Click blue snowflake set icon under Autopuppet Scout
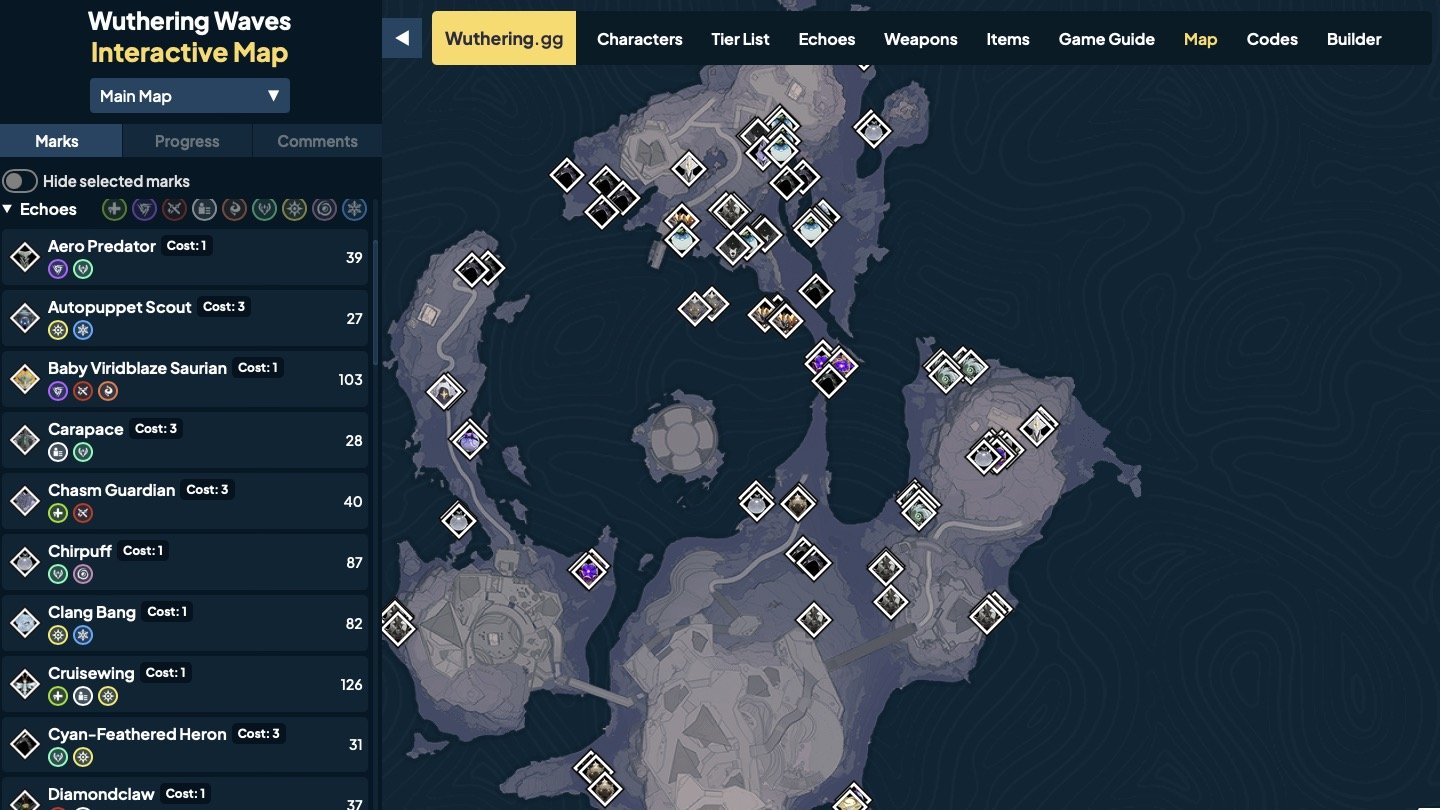The height and width of the screenshot is (810, 1440). pyautogui.click(x=83, y=330)
